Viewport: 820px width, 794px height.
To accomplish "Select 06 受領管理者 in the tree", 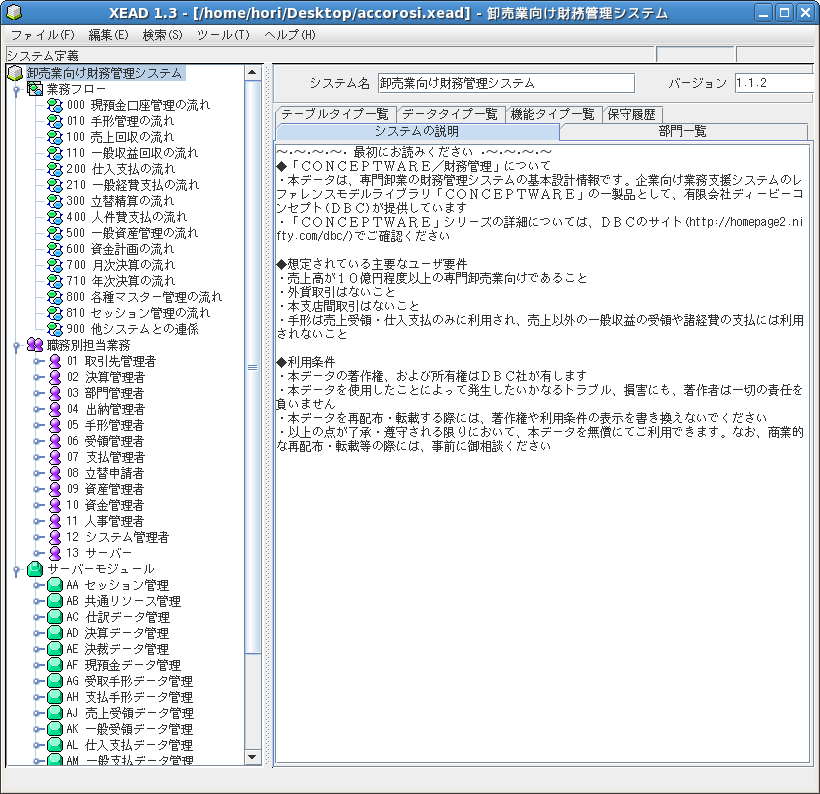I will pyautogui.click(x=105, y=441).
